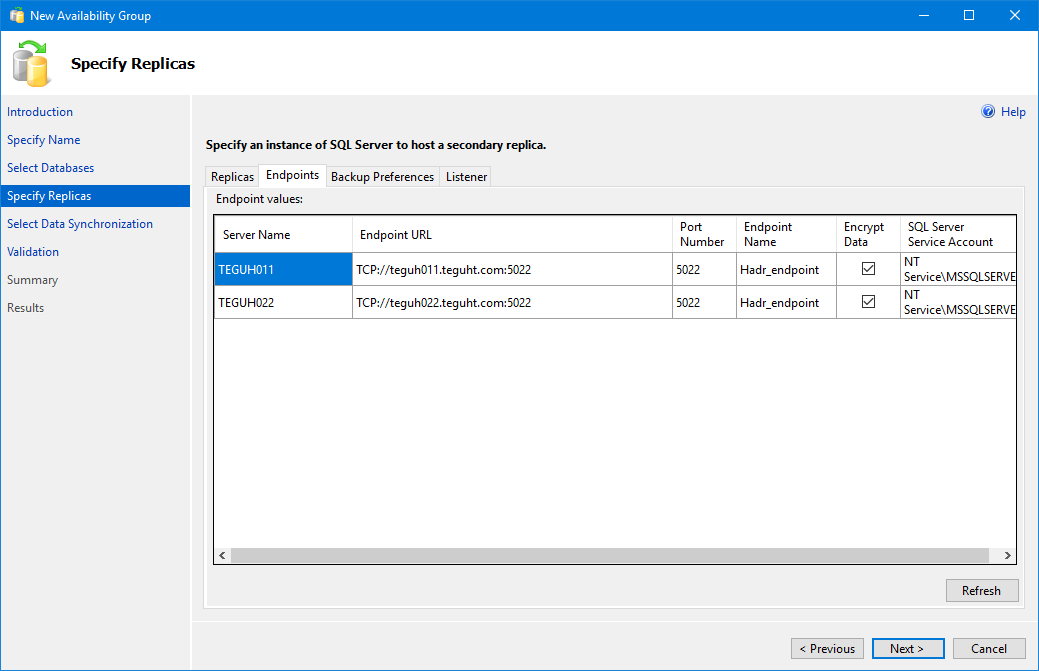
Task: Click the Refresh button
Action: point(981,590)
